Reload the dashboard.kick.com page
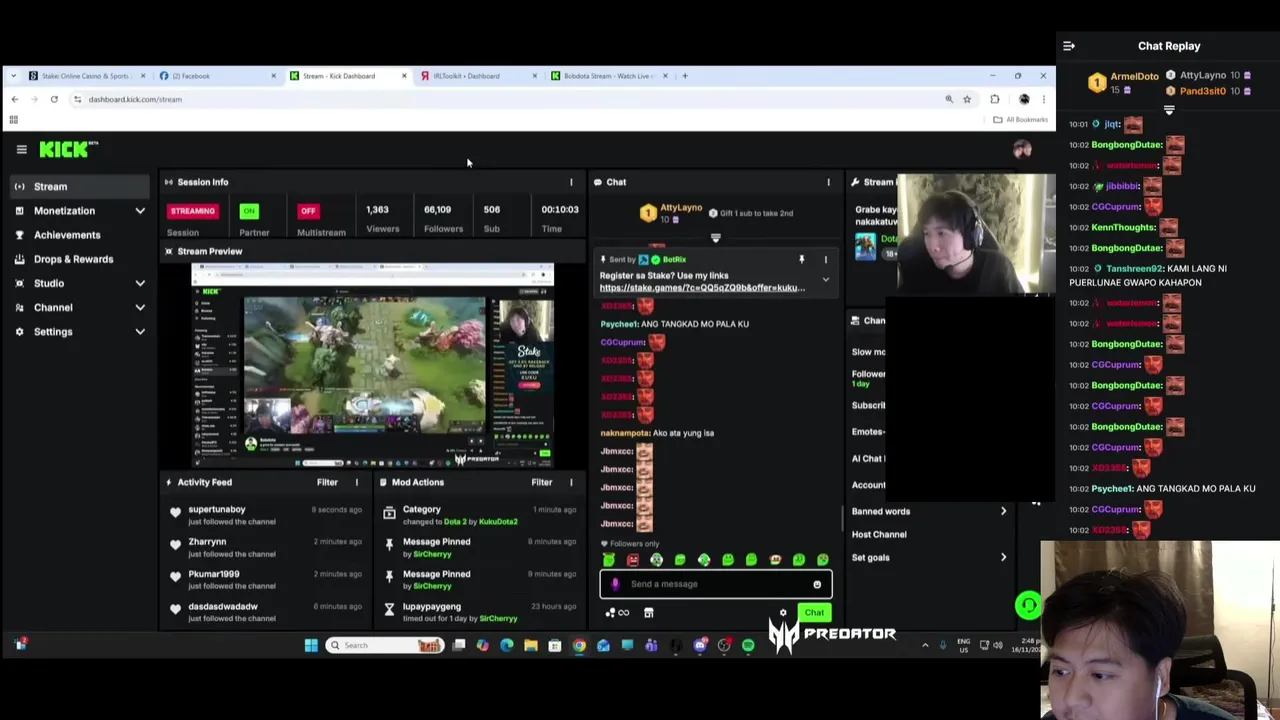 (54, 99)
